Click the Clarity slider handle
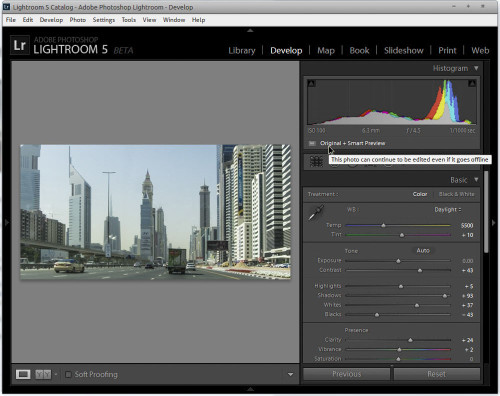500x396 pixels. pos(410,340)
